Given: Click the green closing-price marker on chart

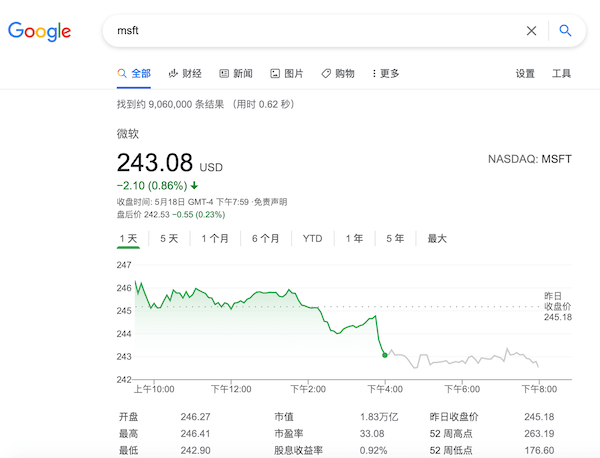Looking at the screenshot, I should tap(384, 354).
